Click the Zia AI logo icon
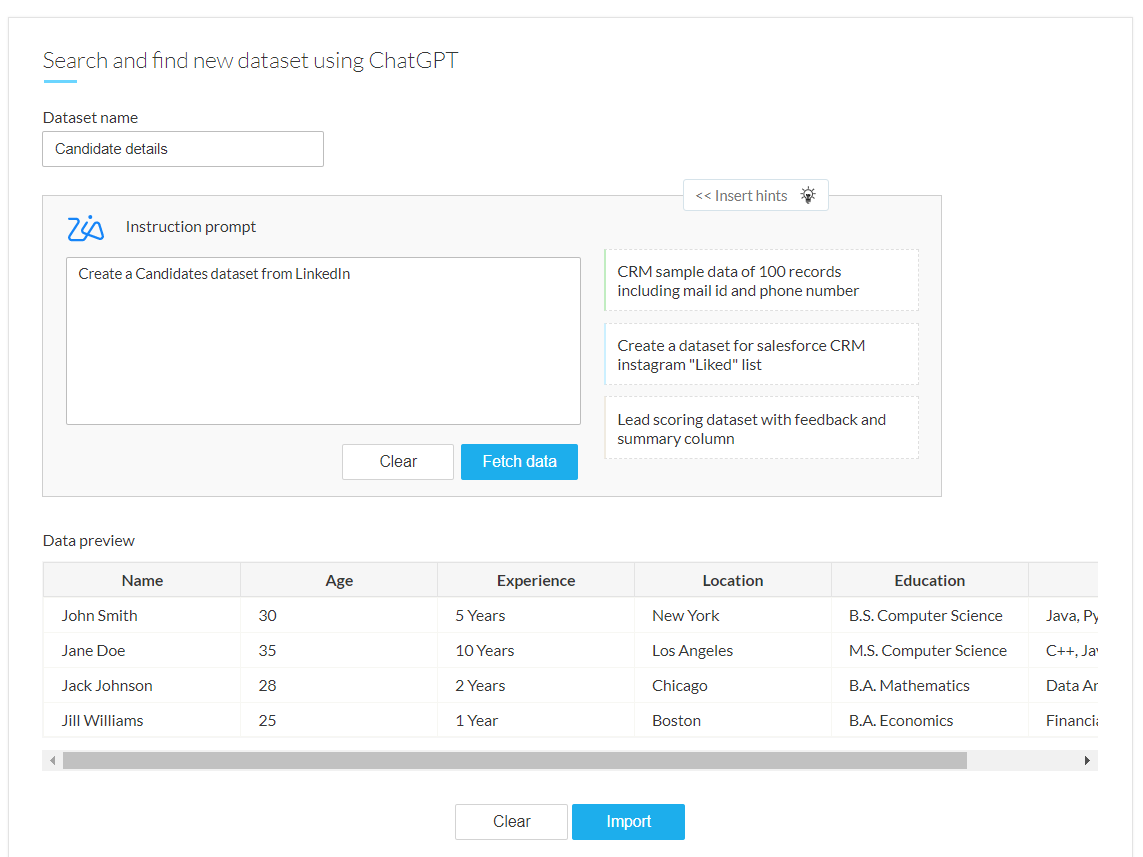 pyautogui.click(x=85, y=228)
